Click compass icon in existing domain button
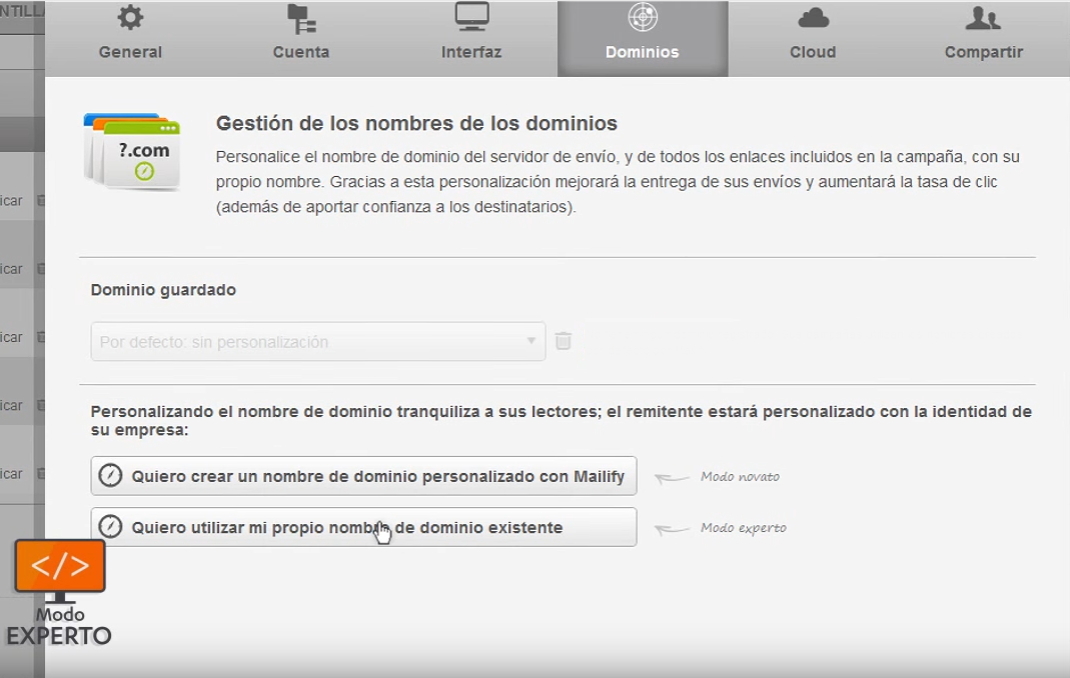Screen dimensions: 1070x678 pos(110,527)
